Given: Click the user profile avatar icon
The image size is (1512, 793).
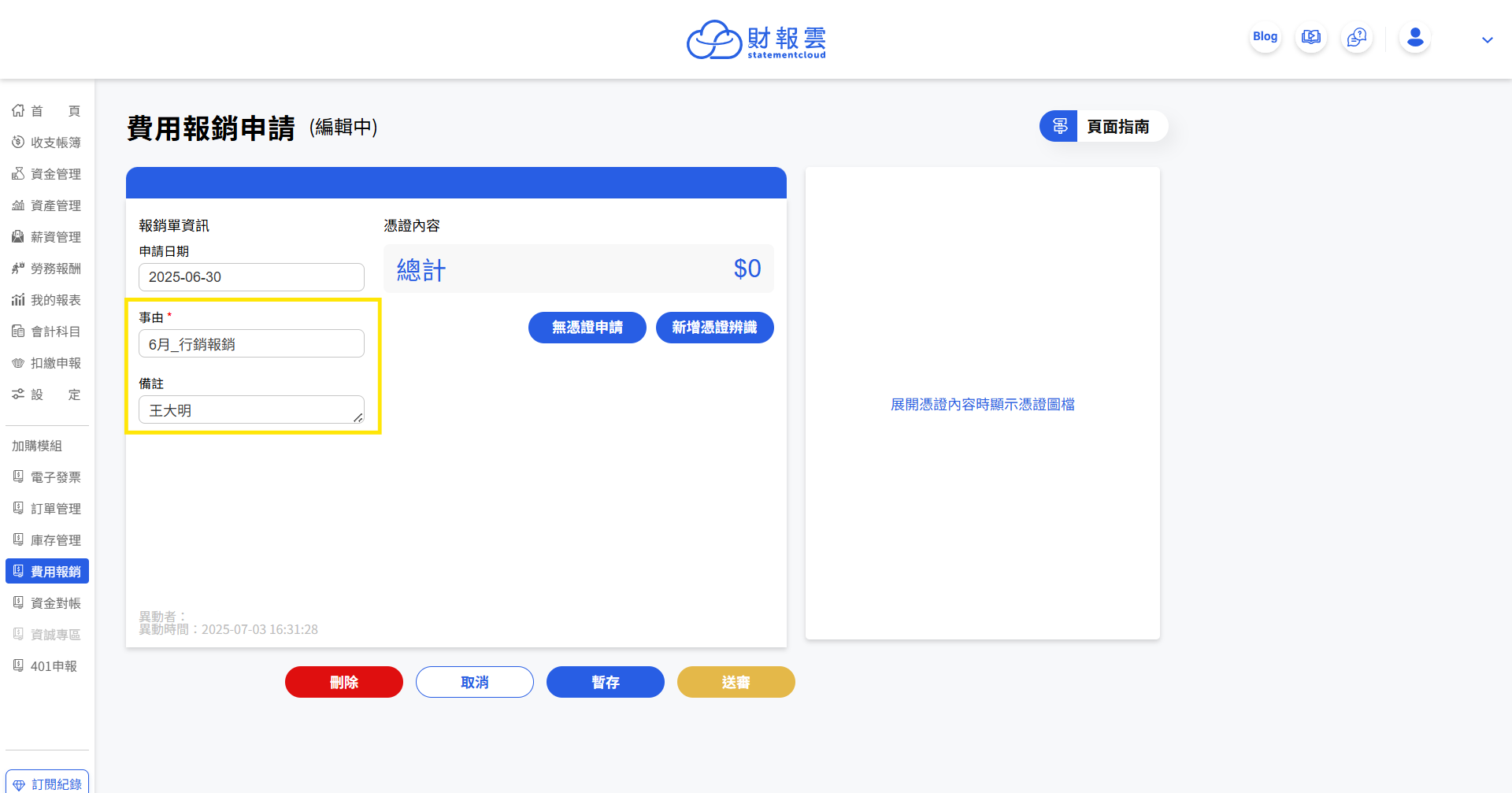Looking at the screenshot, I should [x=1414, y=37].
